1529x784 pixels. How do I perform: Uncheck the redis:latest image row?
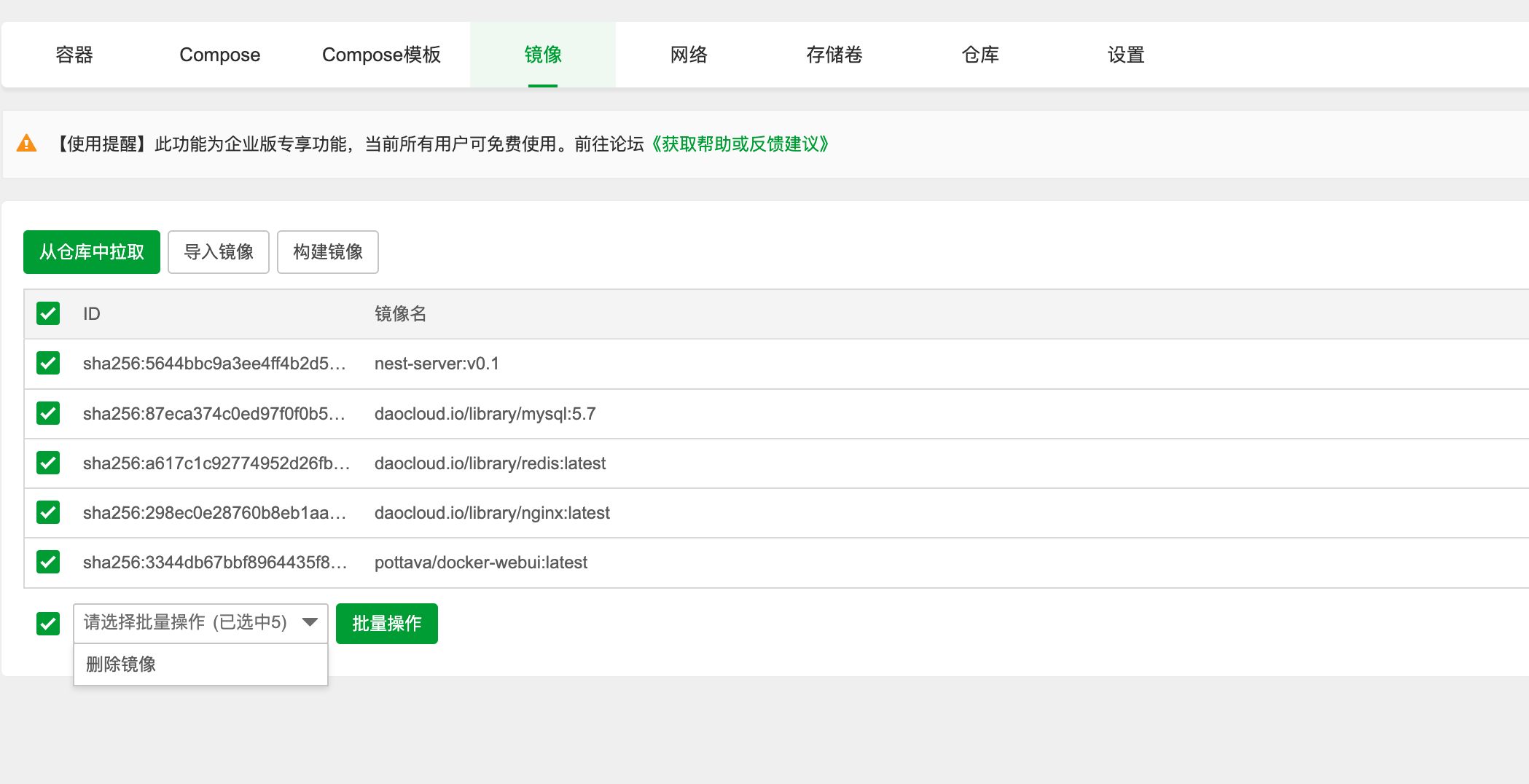click(48, 463)
